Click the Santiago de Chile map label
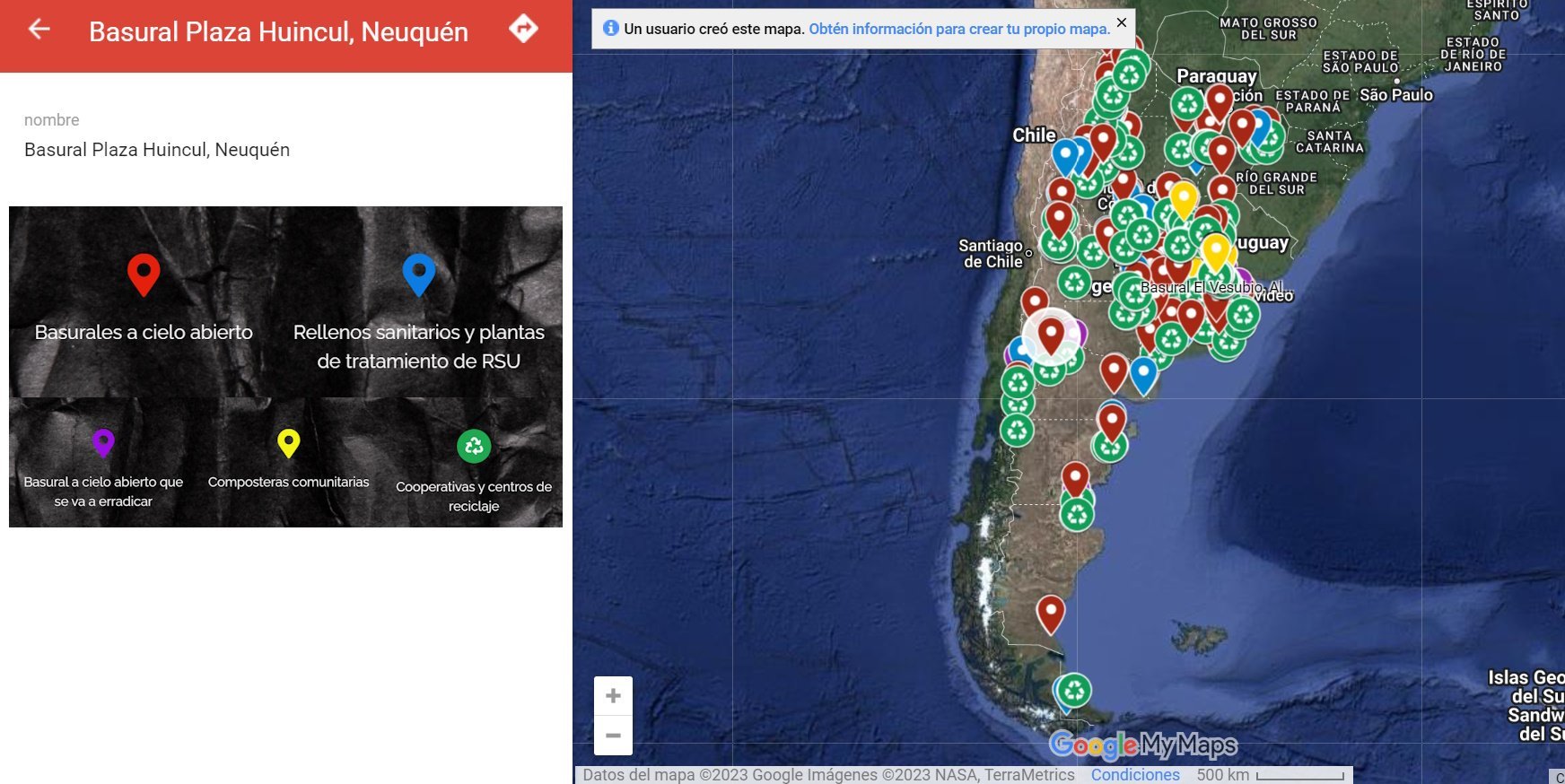1565x784 pixels. pos(991,254)
